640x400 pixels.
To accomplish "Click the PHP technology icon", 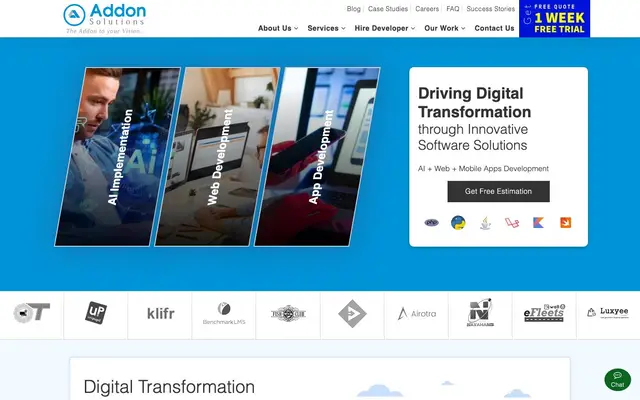I will coord(431,222).
